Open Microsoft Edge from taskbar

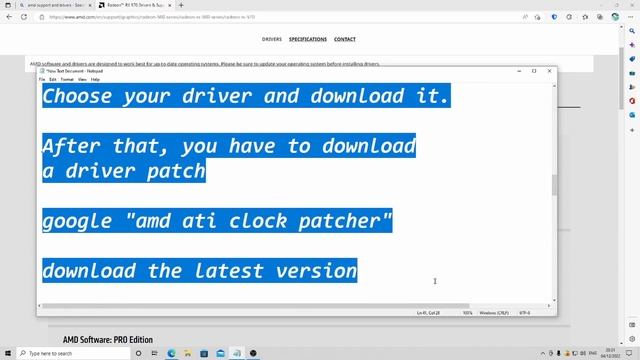171,353
